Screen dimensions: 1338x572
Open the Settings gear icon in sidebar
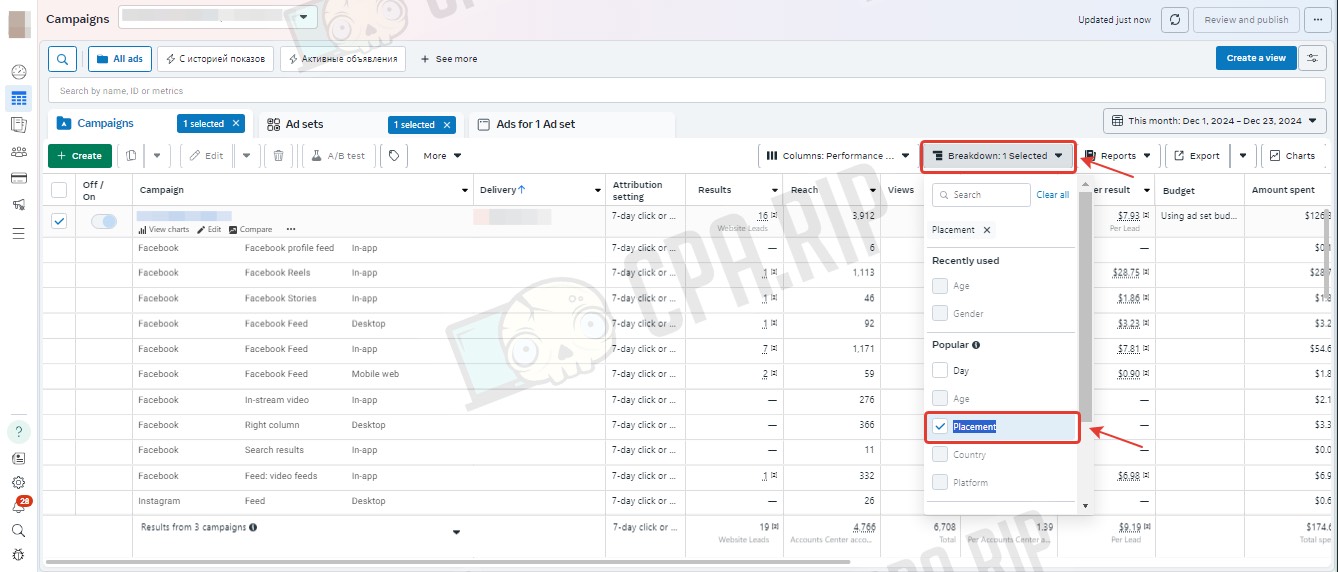(18, 483)
